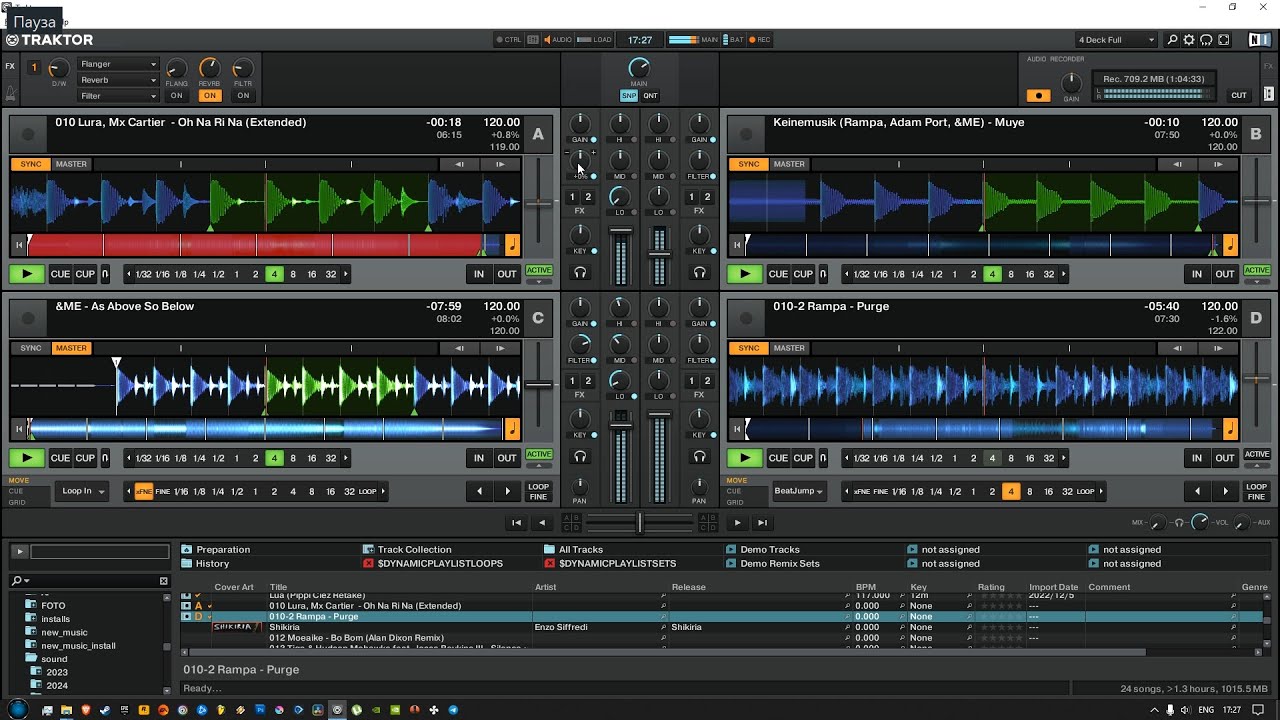
Task: Click the browser search magnifier icon in header
Action: [x=1172, y=40]
